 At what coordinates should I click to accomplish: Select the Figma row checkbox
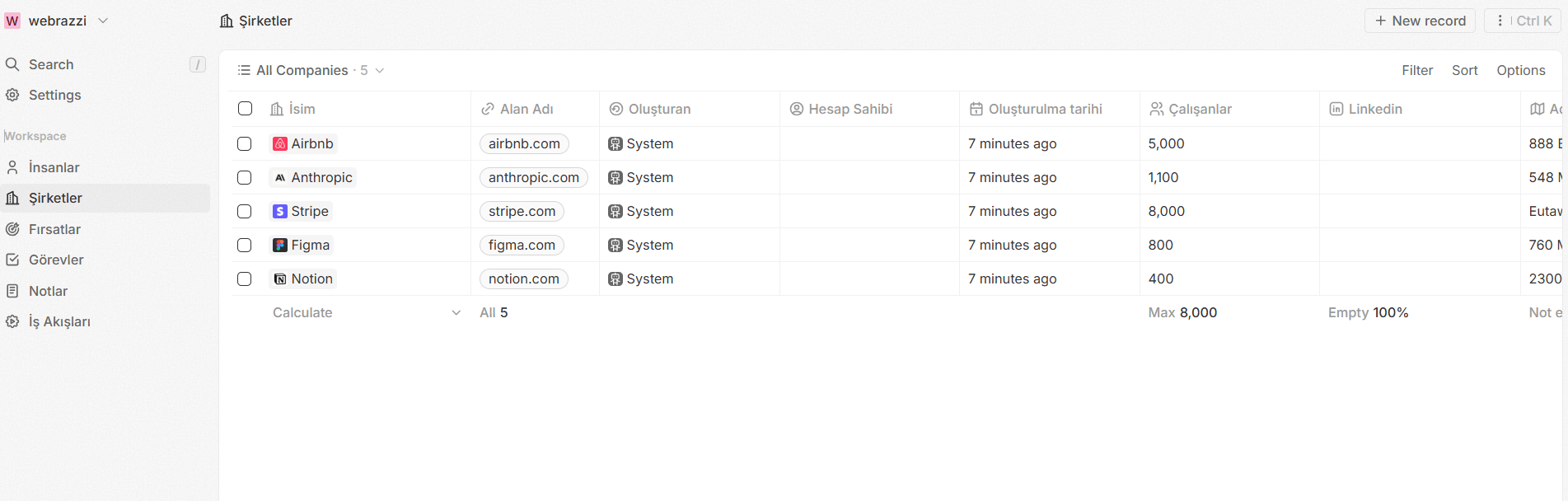click(245, 245)
